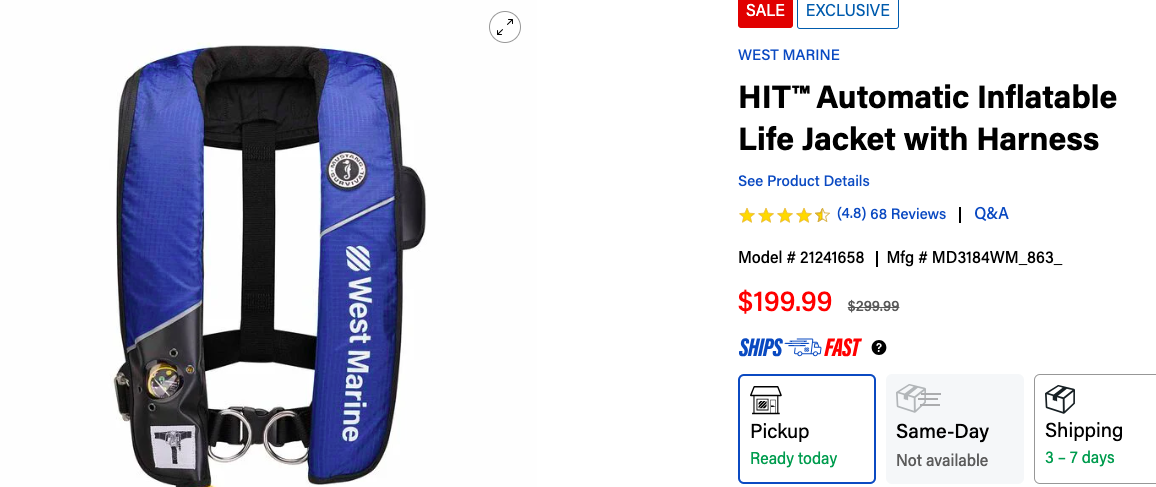Click the EXCLUSIVE badge
This screenshot has width=1156, height=487.
848,13
